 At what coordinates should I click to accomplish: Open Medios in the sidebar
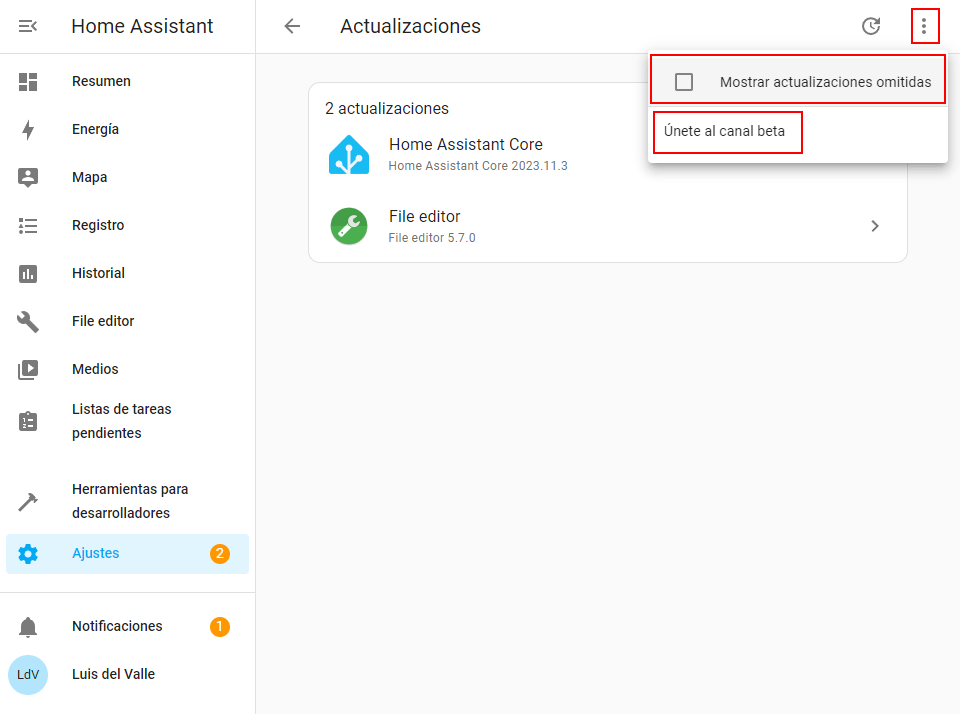(95, 370)
